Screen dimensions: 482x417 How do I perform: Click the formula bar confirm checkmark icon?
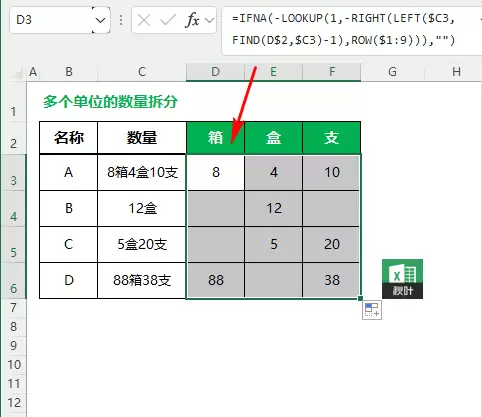point(168,20)
